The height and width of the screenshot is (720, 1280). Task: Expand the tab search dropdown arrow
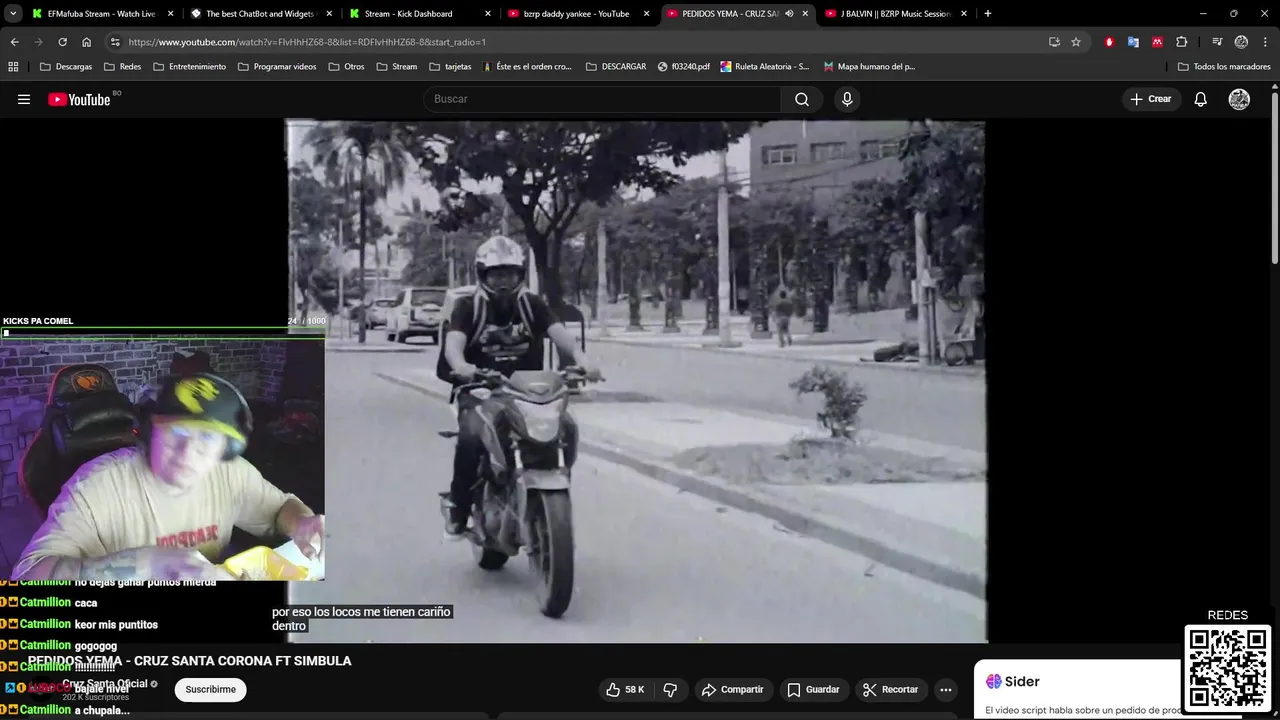[x=13, y=14]
